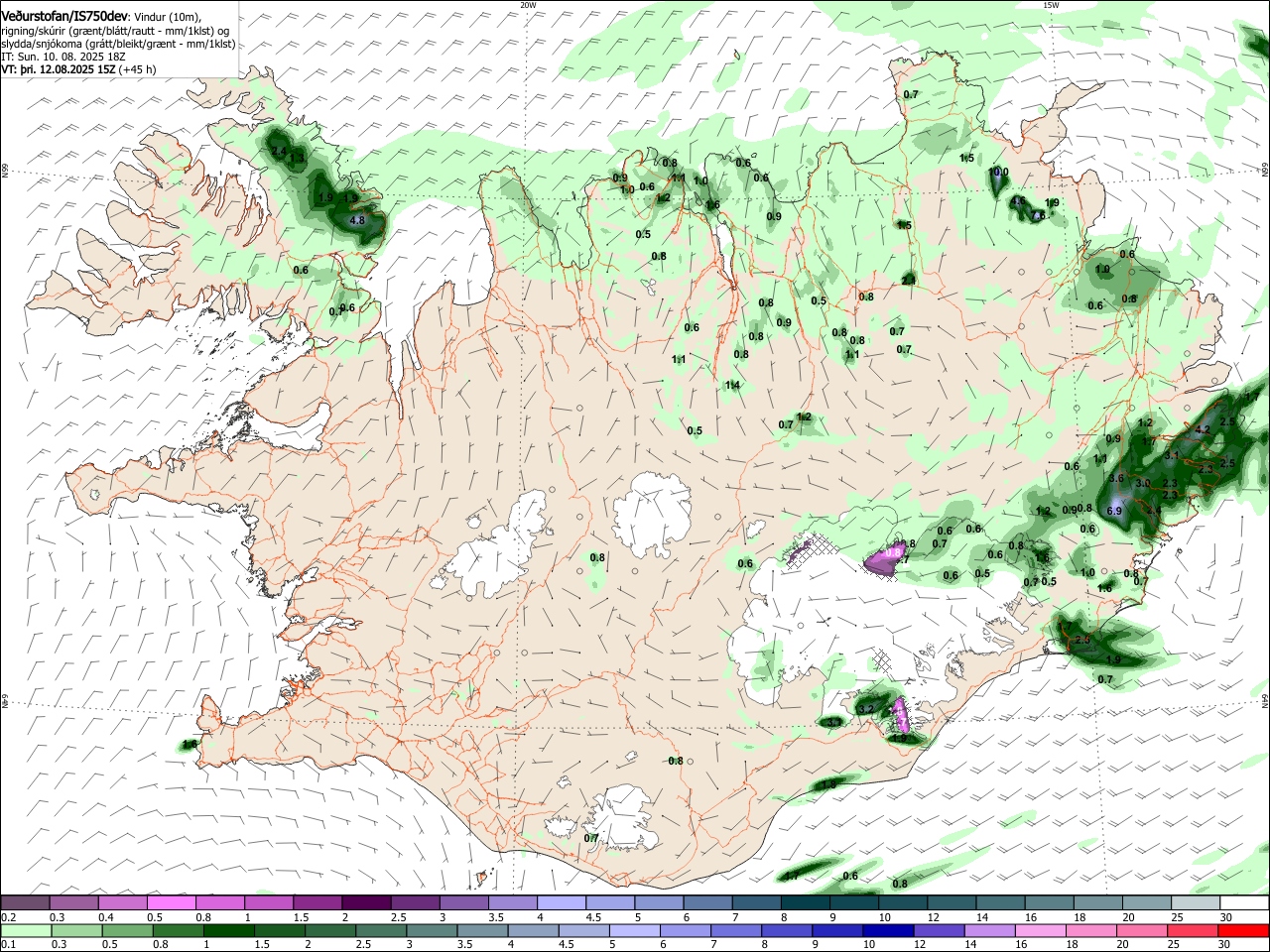
Task: Click the 3.6 precipitation value in the east
Action: [x=1115, y=478]
